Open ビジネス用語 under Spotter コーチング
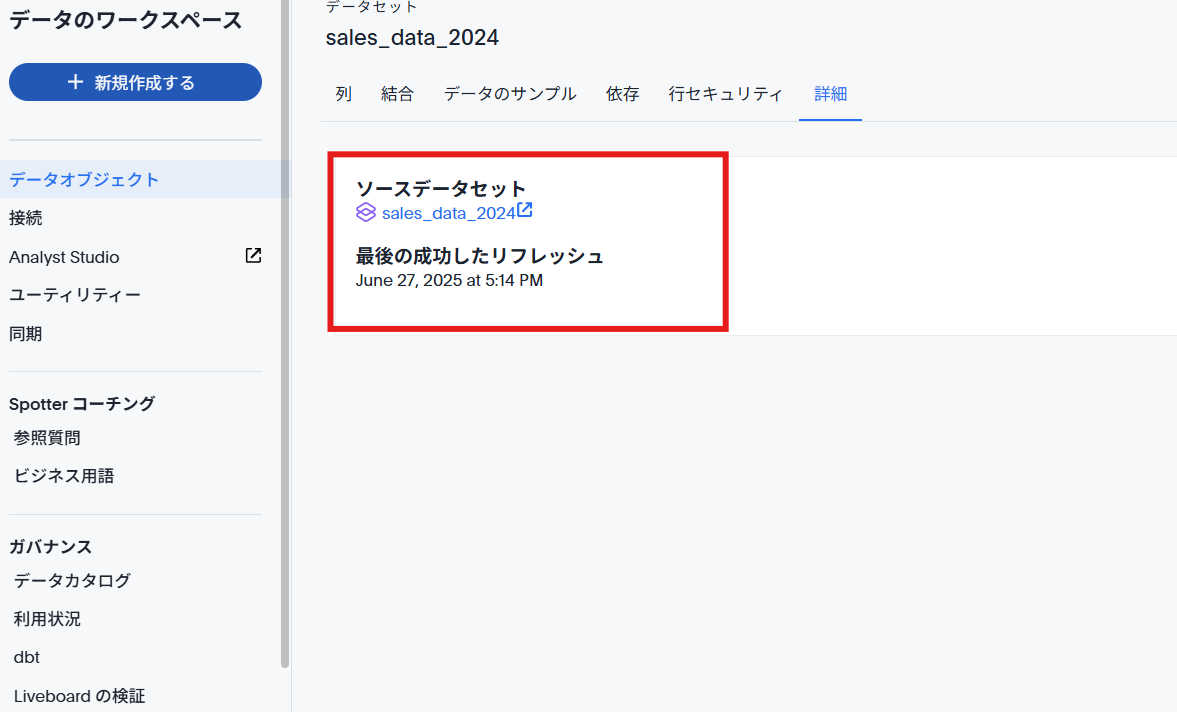This screenshot has height=712, width=1177. tap(64, 476)
